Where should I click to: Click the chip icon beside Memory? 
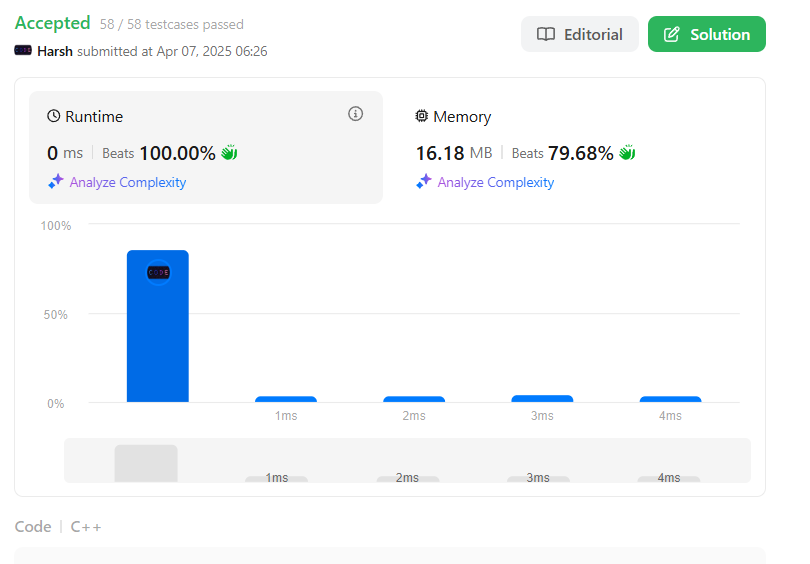tap(422, 116)
